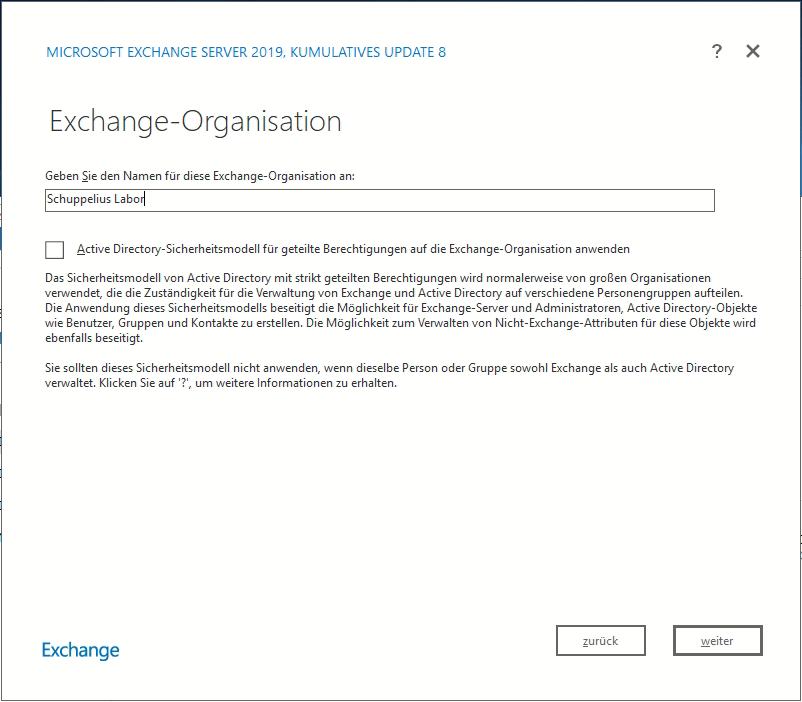
Task: Click the "Exchange-Organisation" page heading
Action: tap(195, 122)
